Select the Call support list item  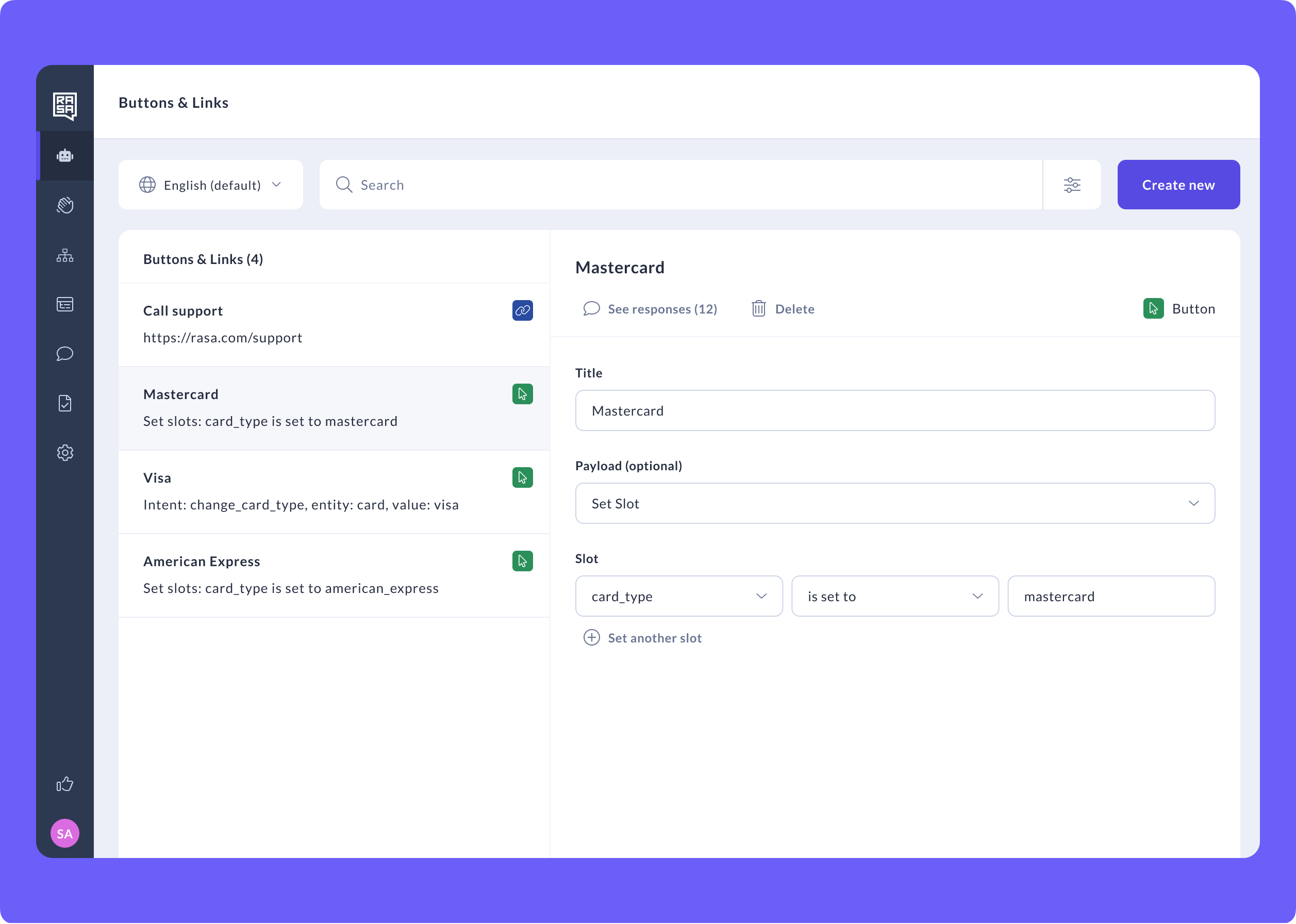(x=334, y=324)
